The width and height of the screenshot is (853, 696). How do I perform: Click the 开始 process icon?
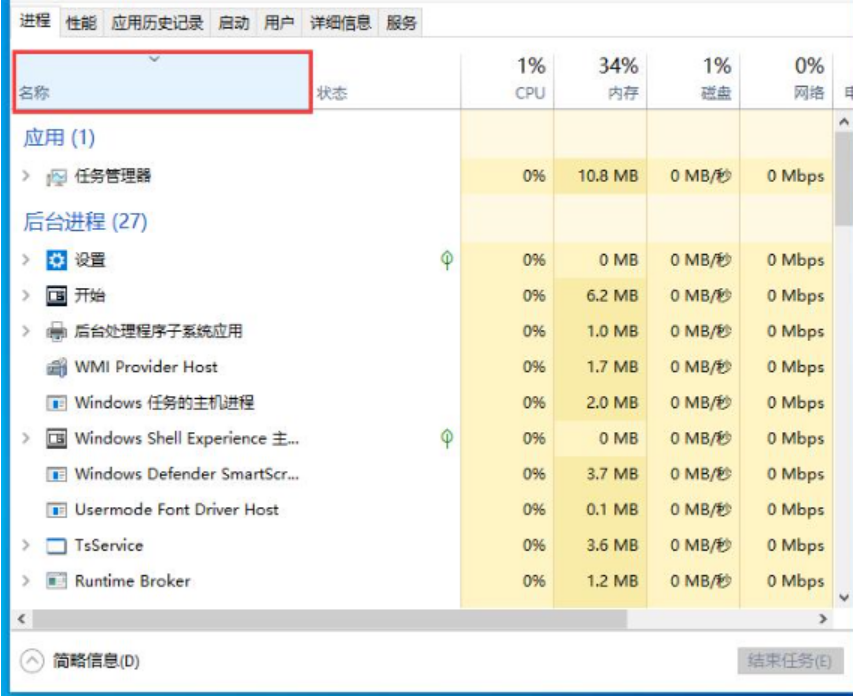point(57,296)
